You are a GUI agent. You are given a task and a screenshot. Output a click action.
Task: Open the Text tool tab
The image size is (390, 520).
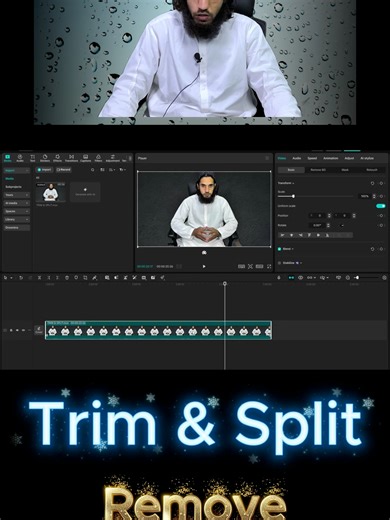[32, 158]
